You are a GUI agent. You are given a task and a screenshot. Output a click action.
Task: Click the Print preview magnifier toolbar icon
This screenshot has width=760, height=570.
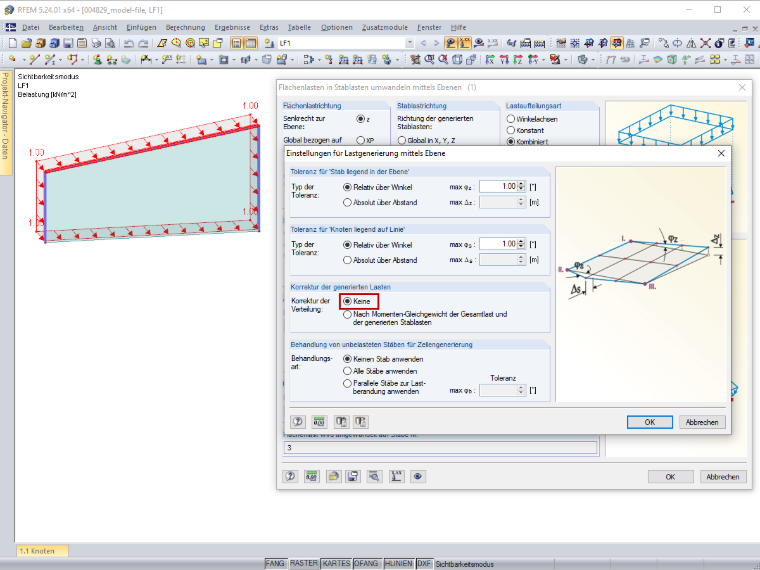point(110,43)
